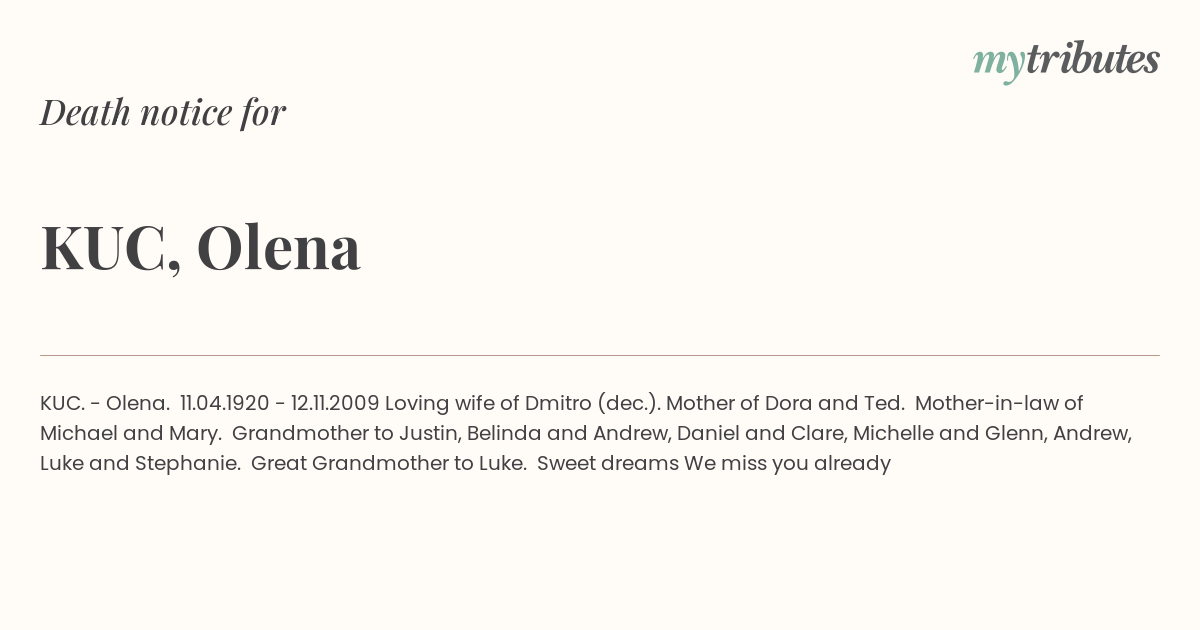Click the death date 12.11.2009
Image resolution: width=1200 pixels, height=630 pixels.
point(335,403)
